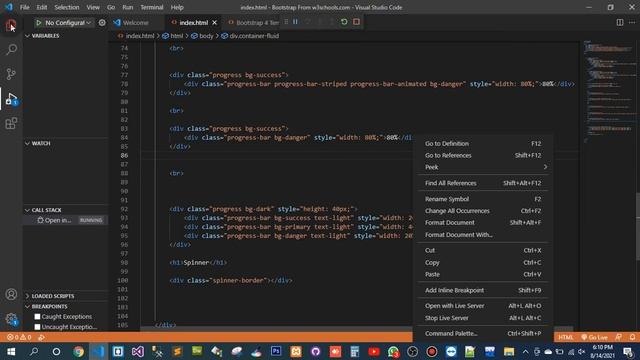Stop the debug session
This screenshot has width=640, height=360.
click(356, 22)
